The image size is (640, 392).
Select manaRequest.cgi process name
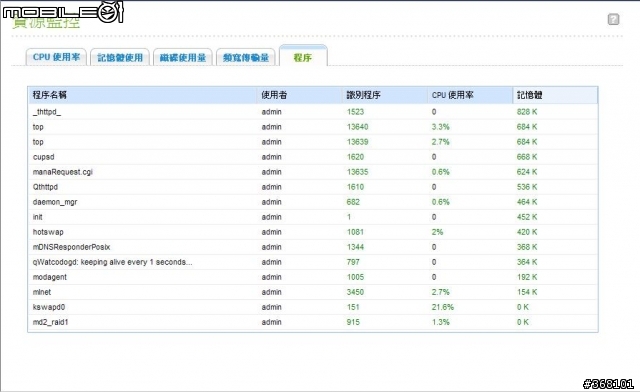point(63,172)
